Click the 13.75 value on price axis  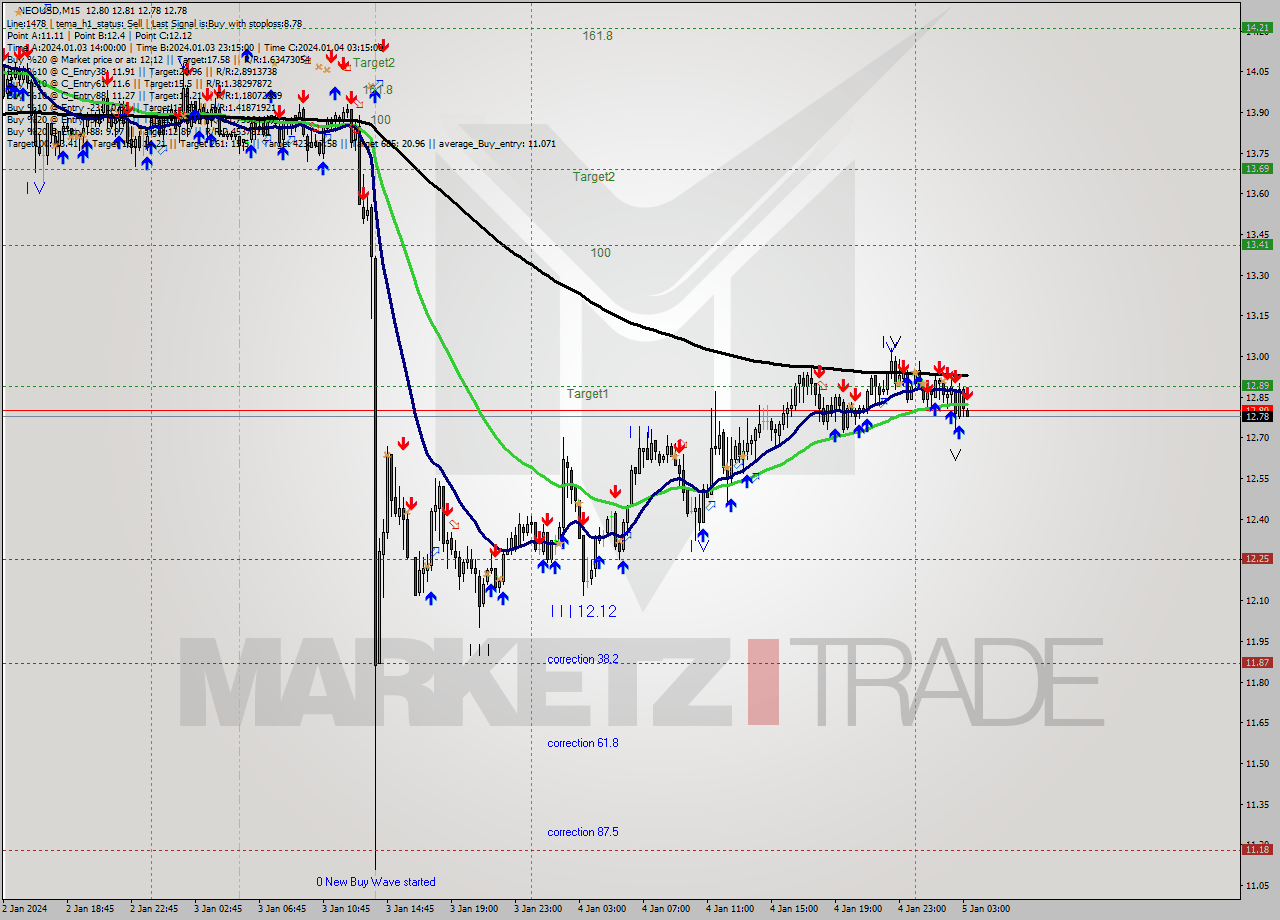click(1257, 153)
